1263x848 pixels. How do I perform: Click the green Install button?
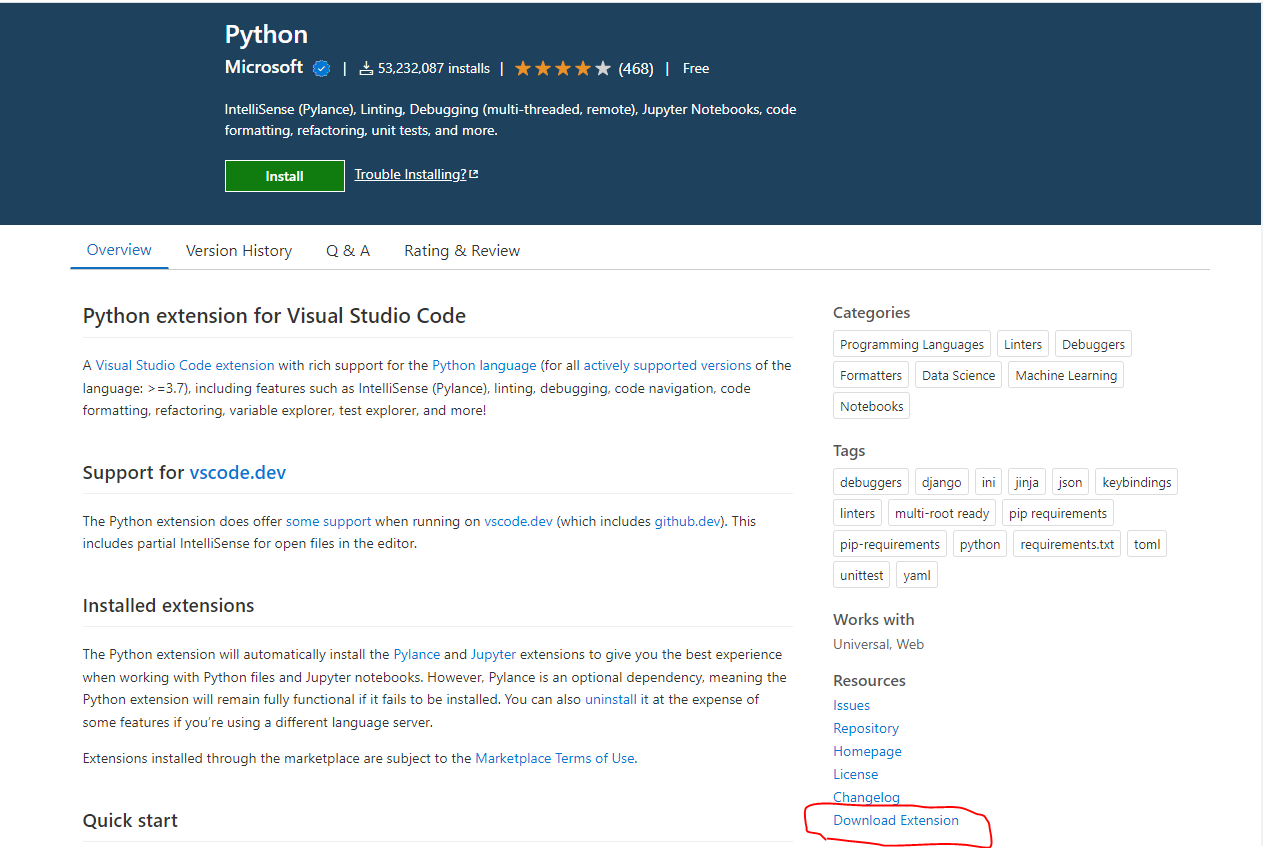pyautogui.click(x=284, y=176)
